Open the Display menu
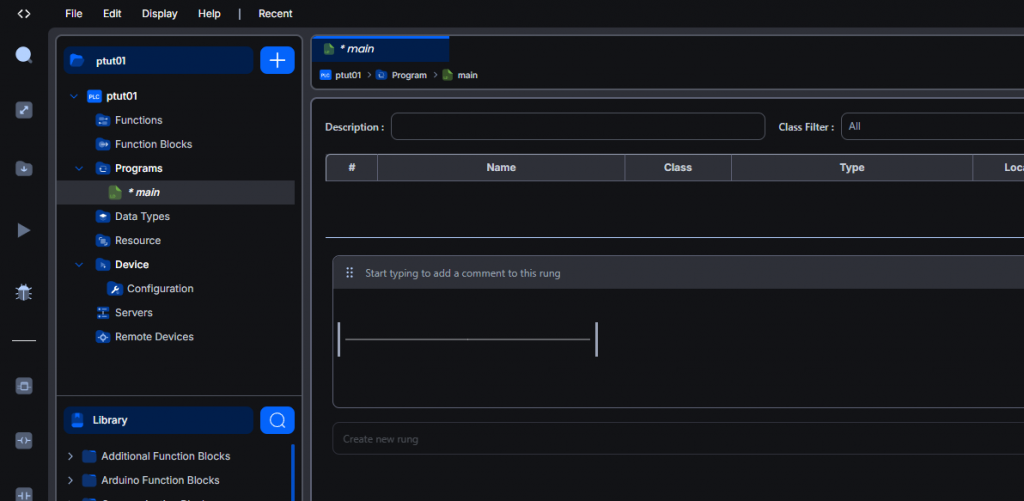The image size is (1024, 501). point(159,14)
